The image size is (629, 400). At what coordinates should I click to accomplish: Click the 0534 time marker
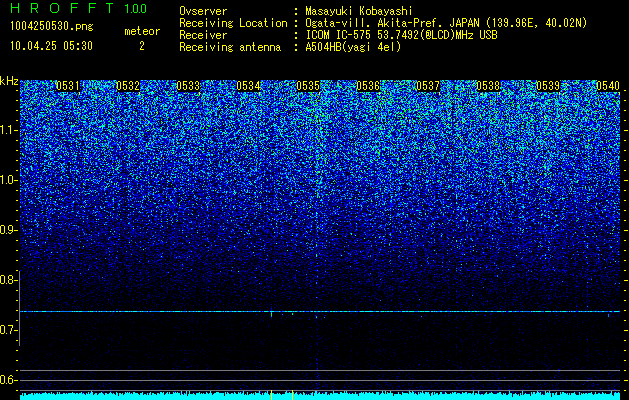coord(248,86)
